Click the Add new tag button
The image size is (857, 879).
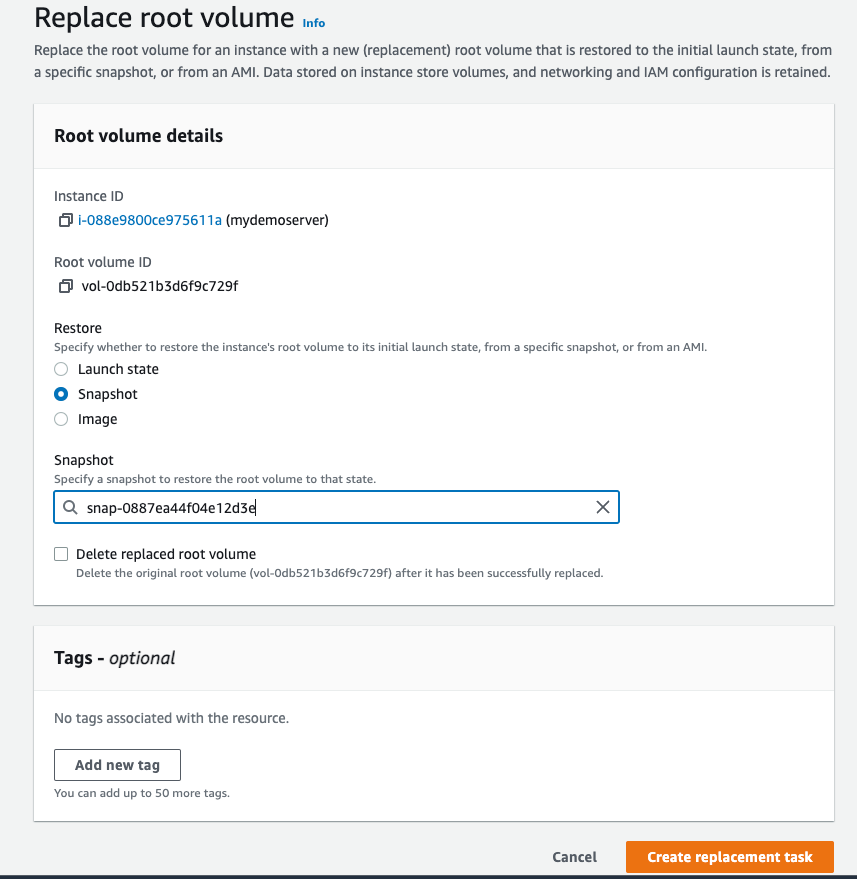click(x=117, y=765)
